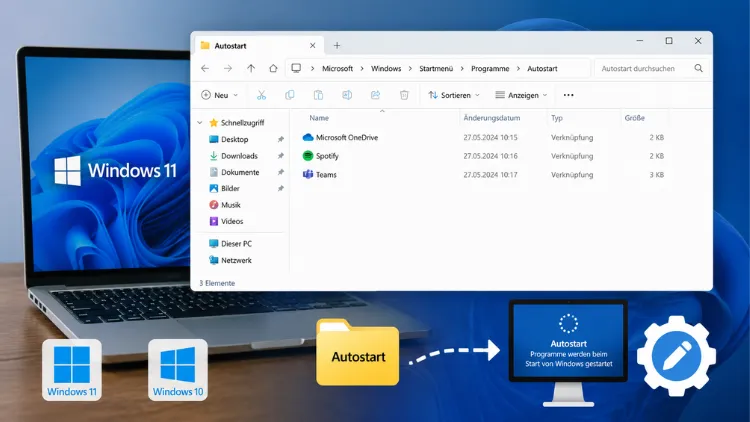Viewport: 750px width, 422px height.
Task: Click Microsoft in the breadcrumb path
Action: [337, 68]
